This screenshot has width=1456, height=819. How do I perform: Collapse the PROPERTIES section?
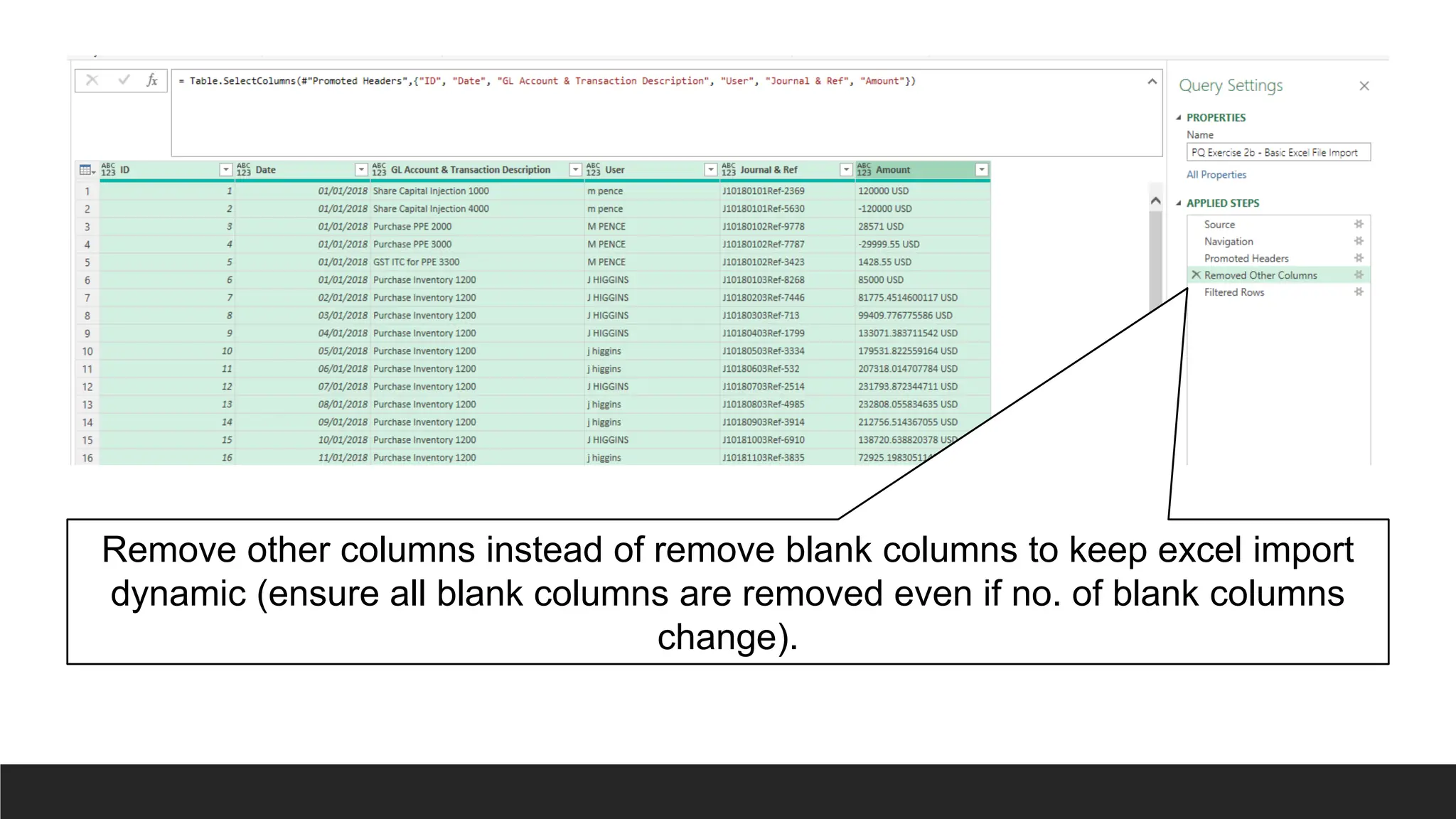1179,118
